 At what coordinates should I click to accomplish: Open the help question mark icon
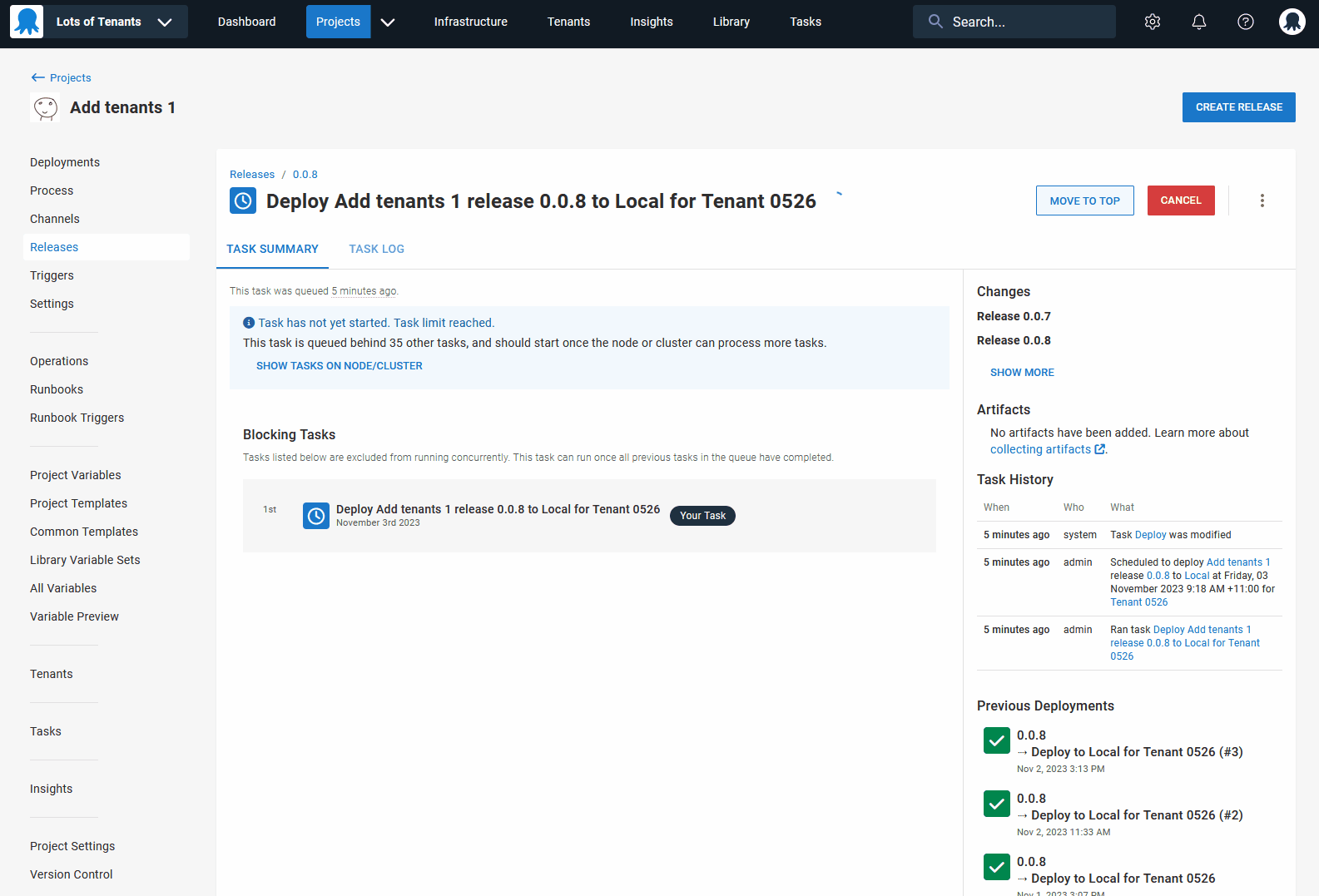[x=1245, y=22]
